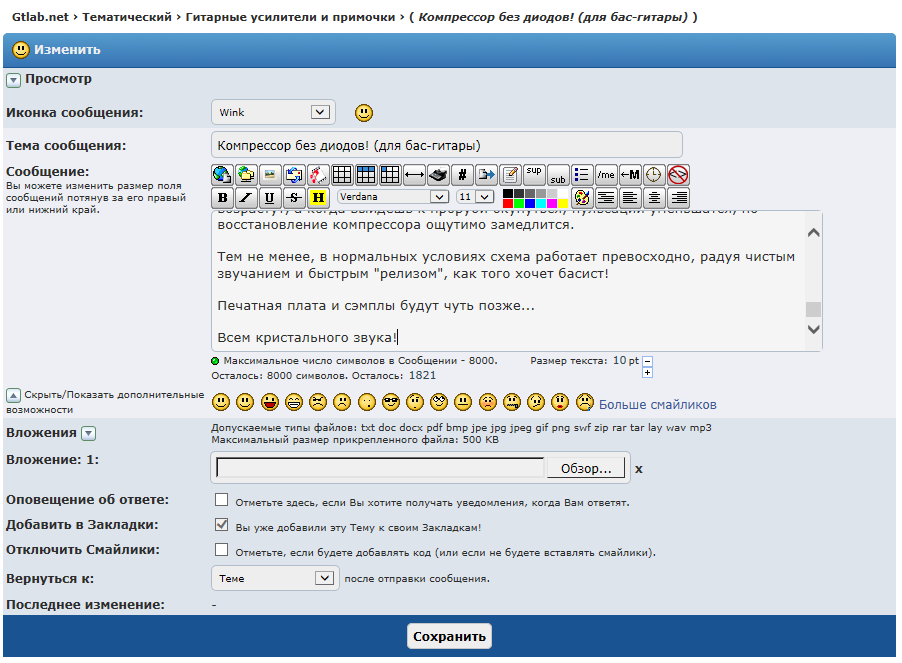
Task: Insert hyperlink using the globe icon
Action: (222, 174)
